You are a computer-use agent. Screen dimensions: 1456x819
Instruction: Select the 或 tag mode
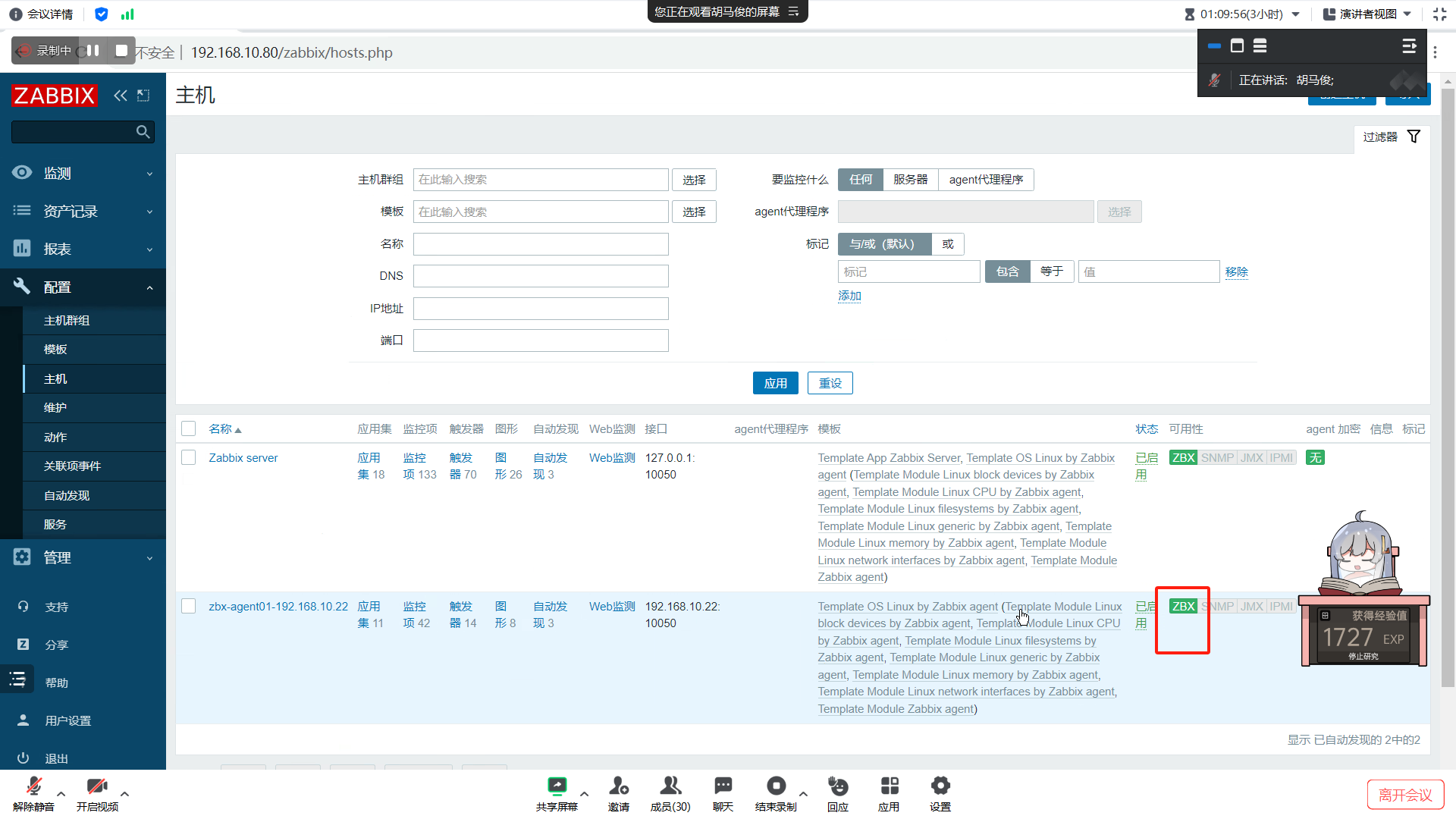(948, 244)
